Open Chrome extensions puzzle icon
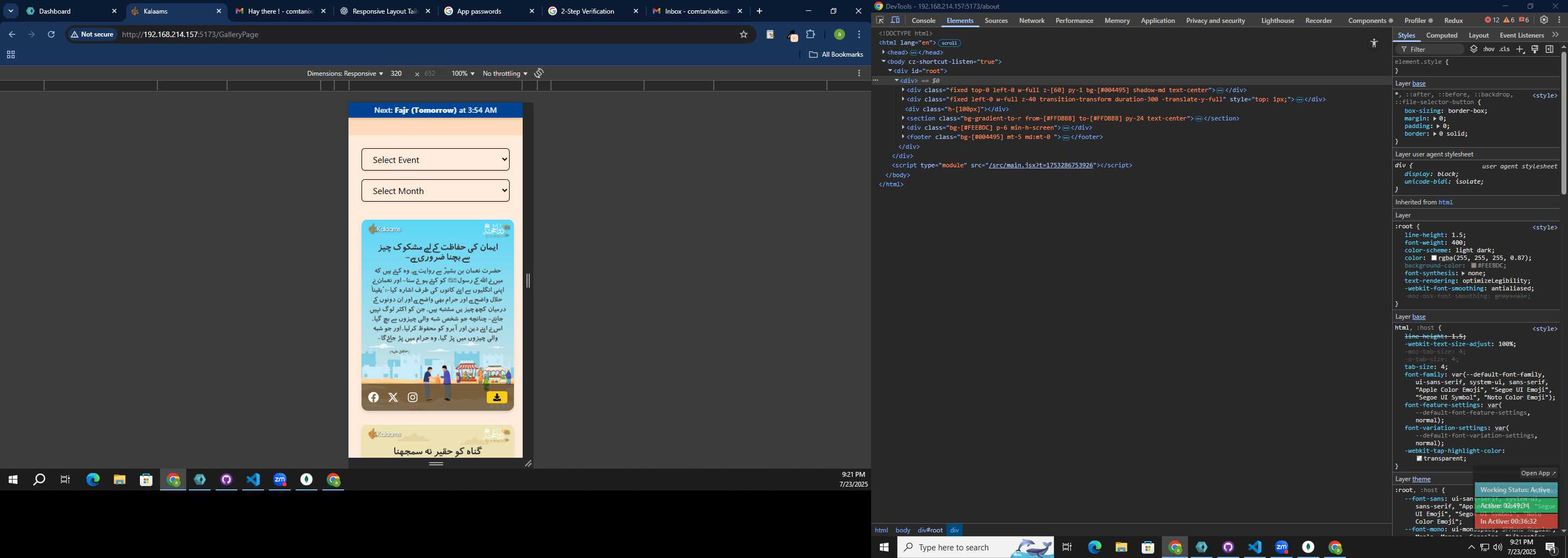1568x558 pixels. tap(811, 35)
